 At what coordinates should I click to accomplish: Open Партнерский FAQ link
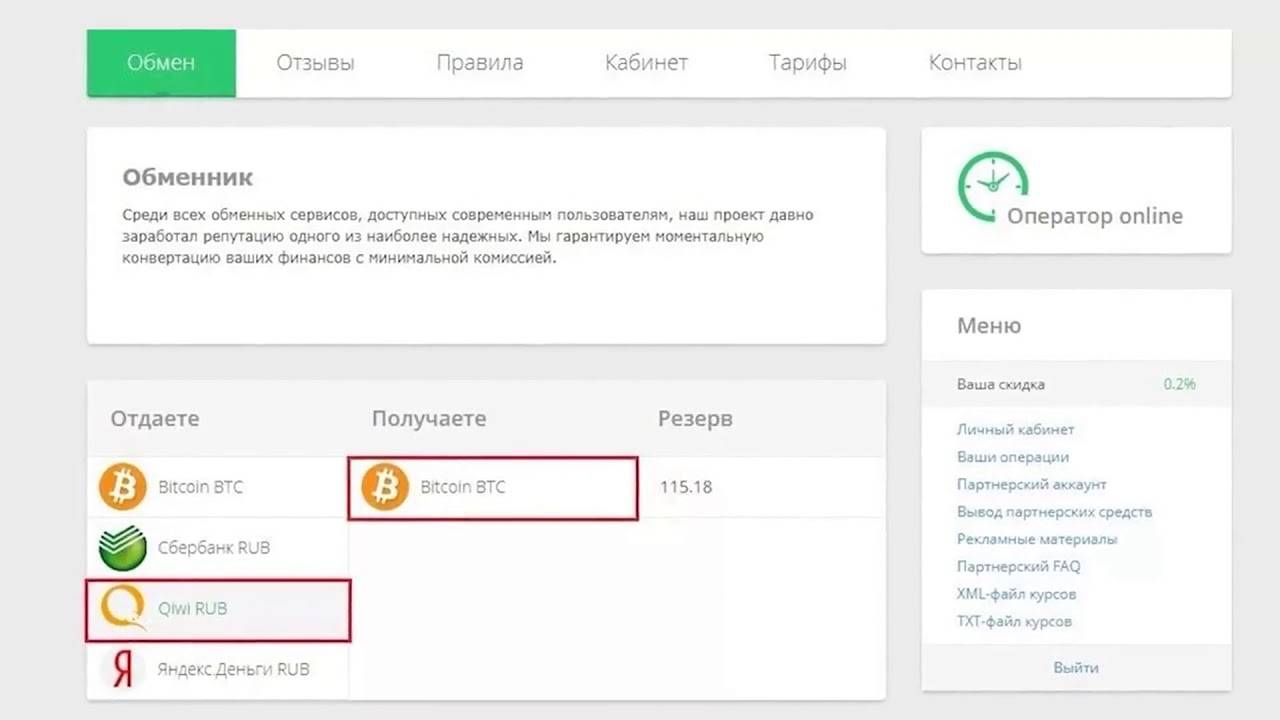coord(1018,566)
